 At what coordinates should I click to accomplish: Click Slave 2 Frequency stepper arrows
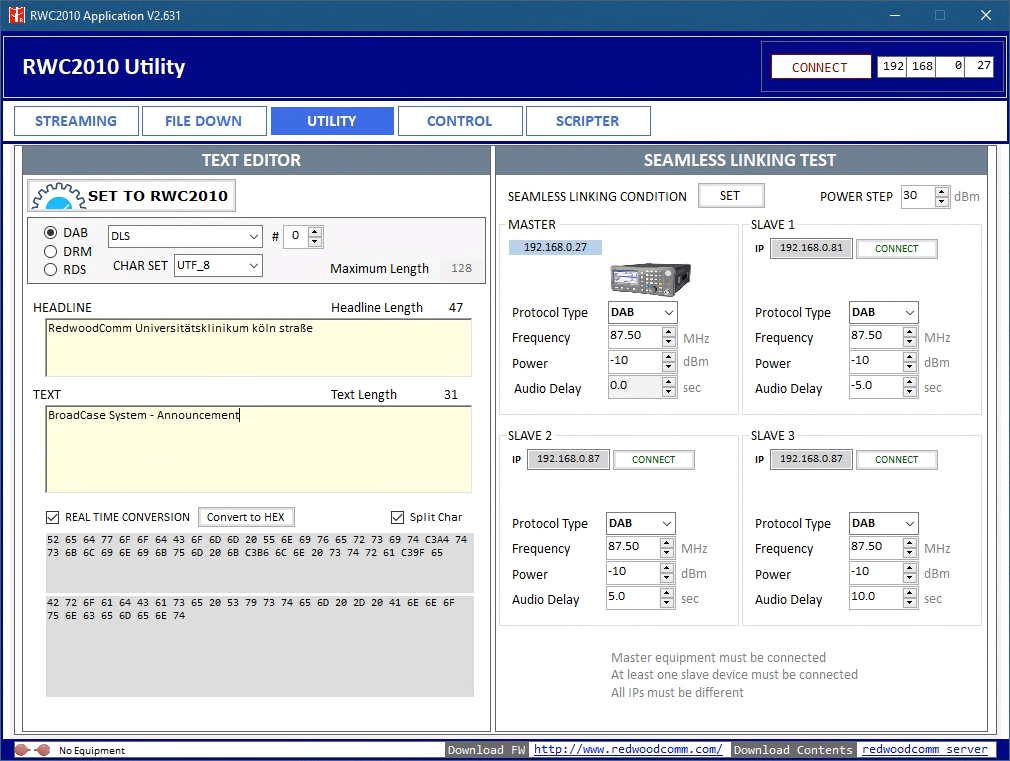pyautogui.click(x=667, y=547)
